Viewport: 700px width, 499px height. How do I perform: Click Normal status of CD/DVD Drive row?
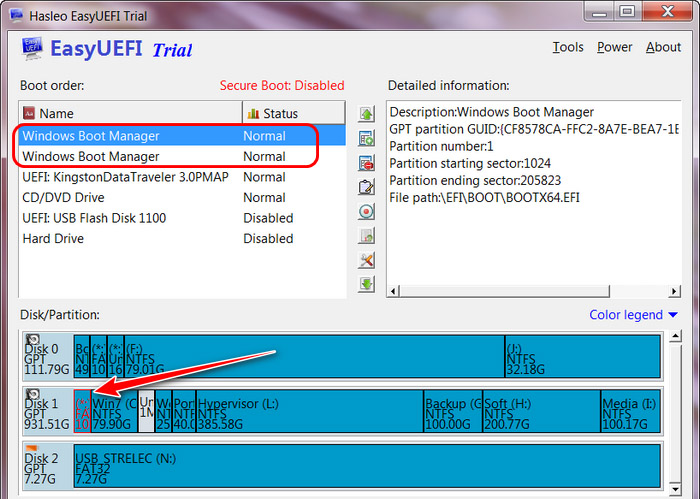pyautogui.click(x=264, y=197)
